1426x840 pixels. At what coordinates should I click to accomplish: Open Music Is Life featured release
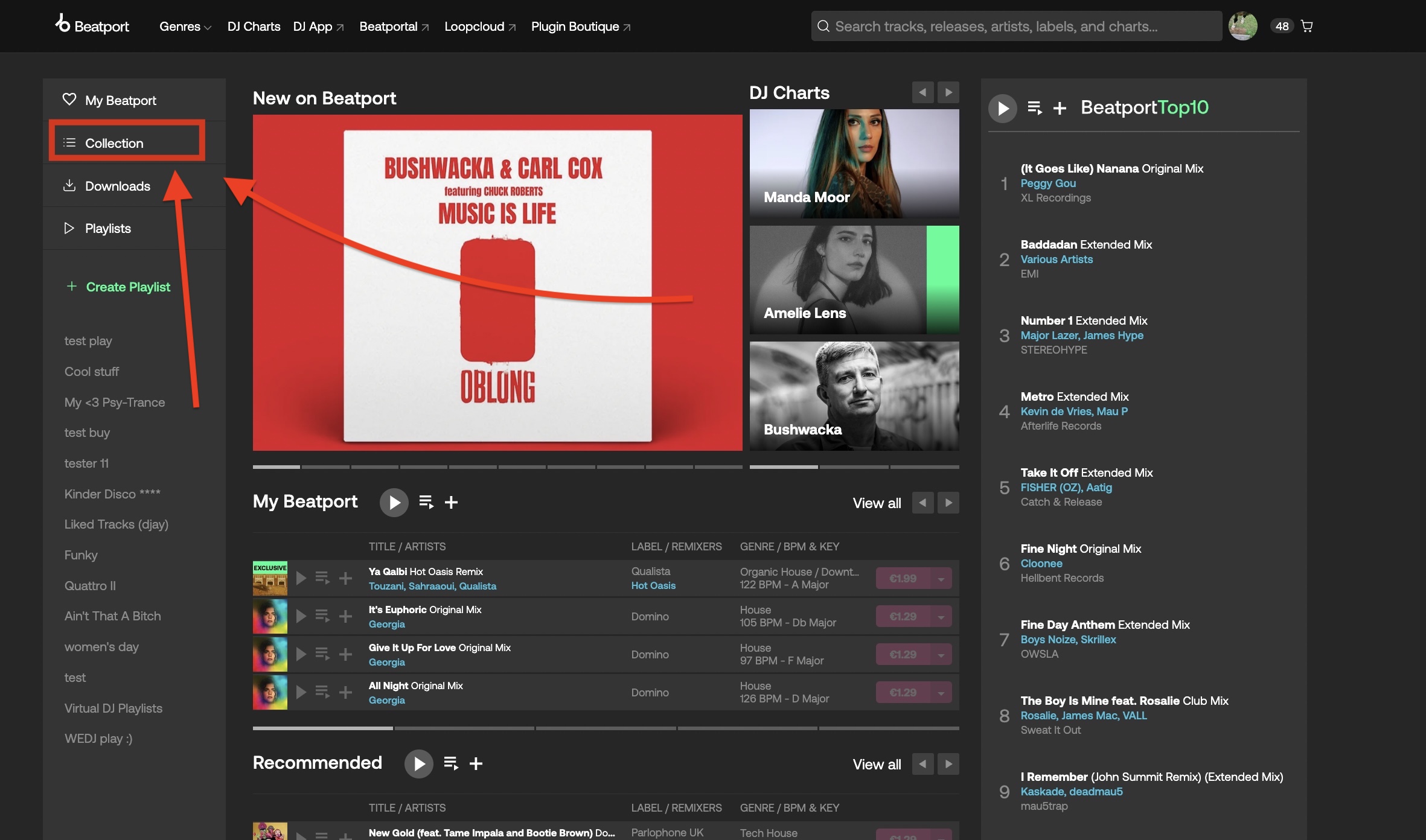[x=497, y=282]
